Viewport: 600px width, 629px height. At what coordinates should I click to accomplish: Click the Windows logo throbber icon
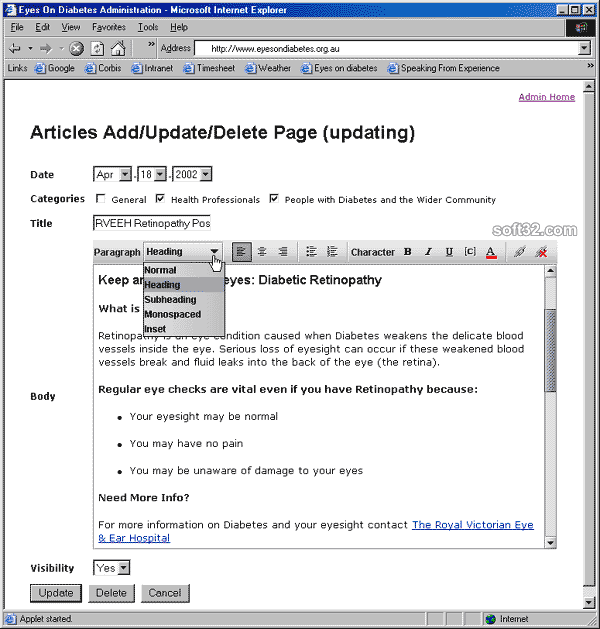click(x=580, y=28)
